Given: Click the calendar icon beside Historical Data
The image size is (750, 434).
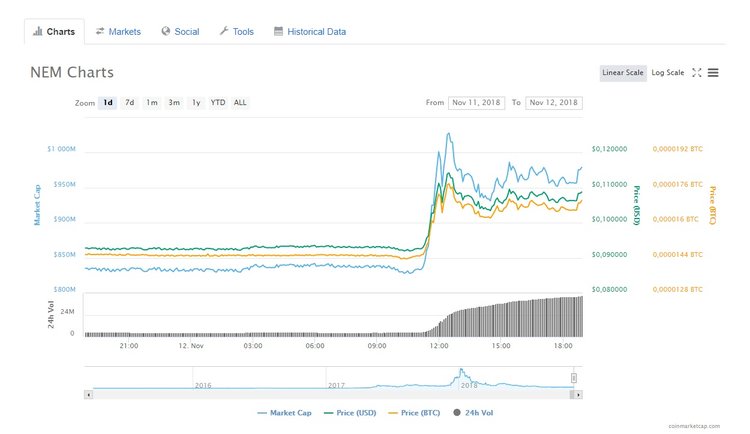Looking at the screenshot, I should [x=278, y=31].
